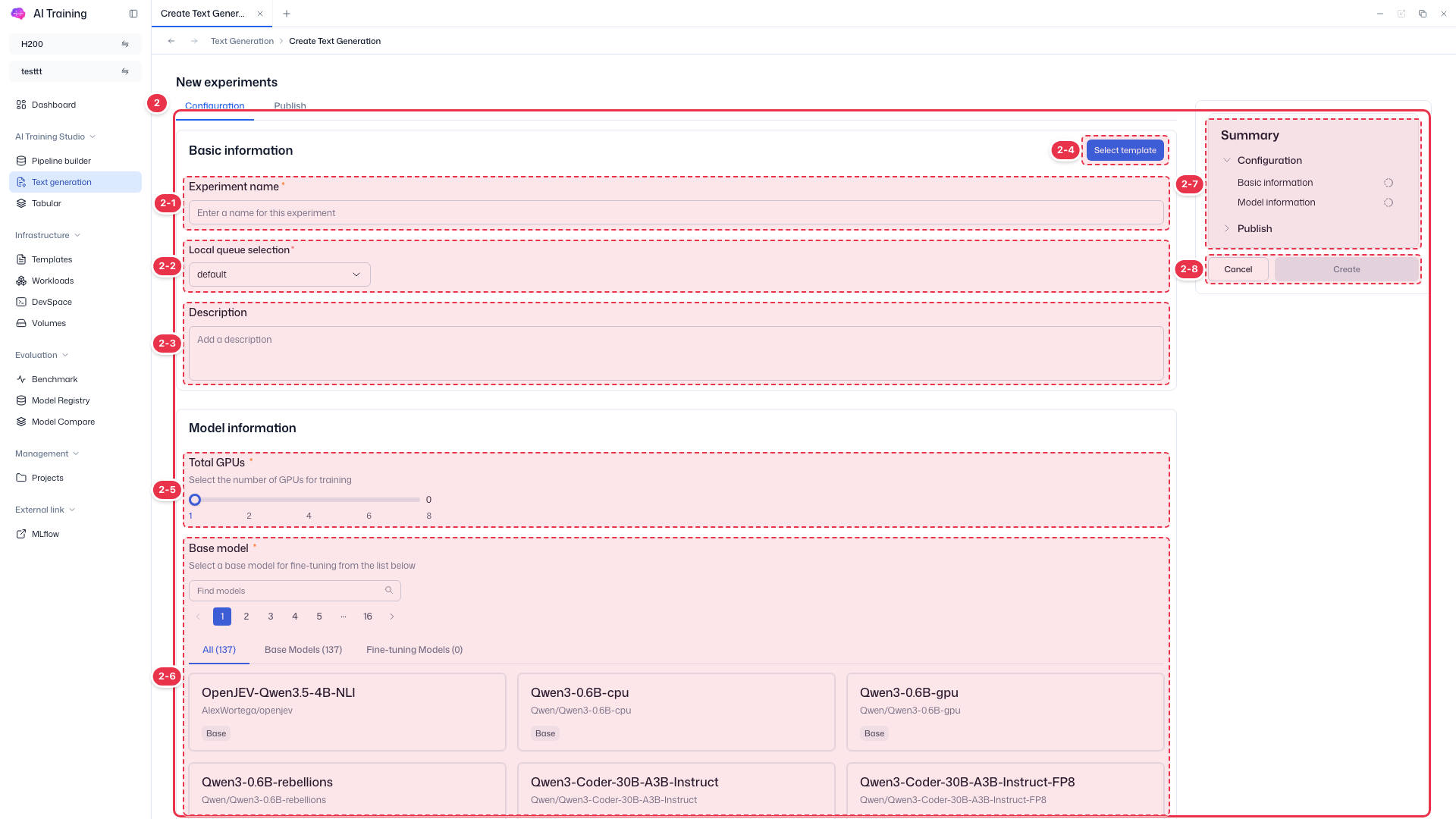This screenshot has width=1456, height=819.
Task: Click the swap icon next to H200
Action: click(125, 44)
